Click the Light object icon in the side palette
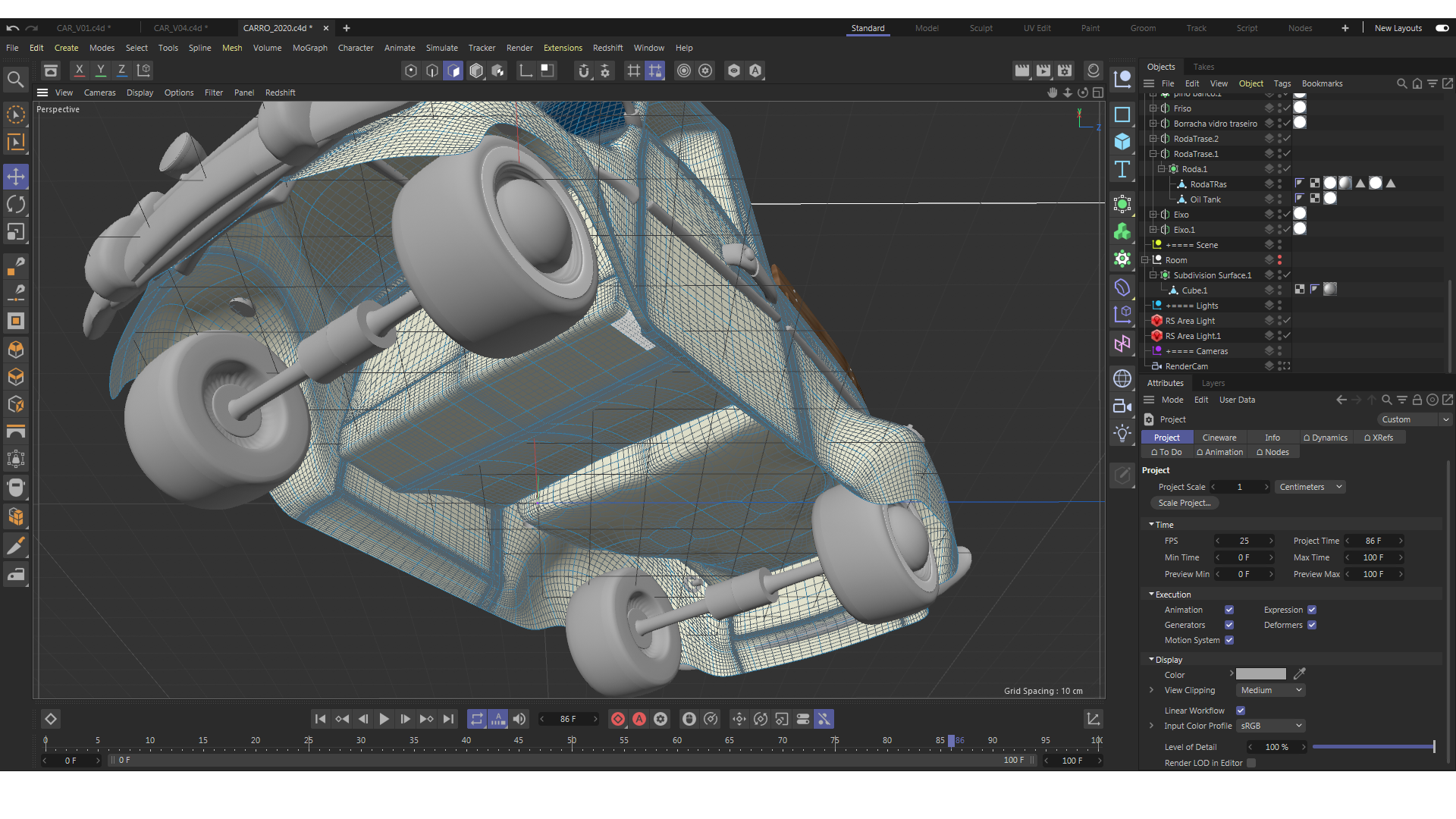Viewport: 1456px width, 819px height. (1122, 434)
